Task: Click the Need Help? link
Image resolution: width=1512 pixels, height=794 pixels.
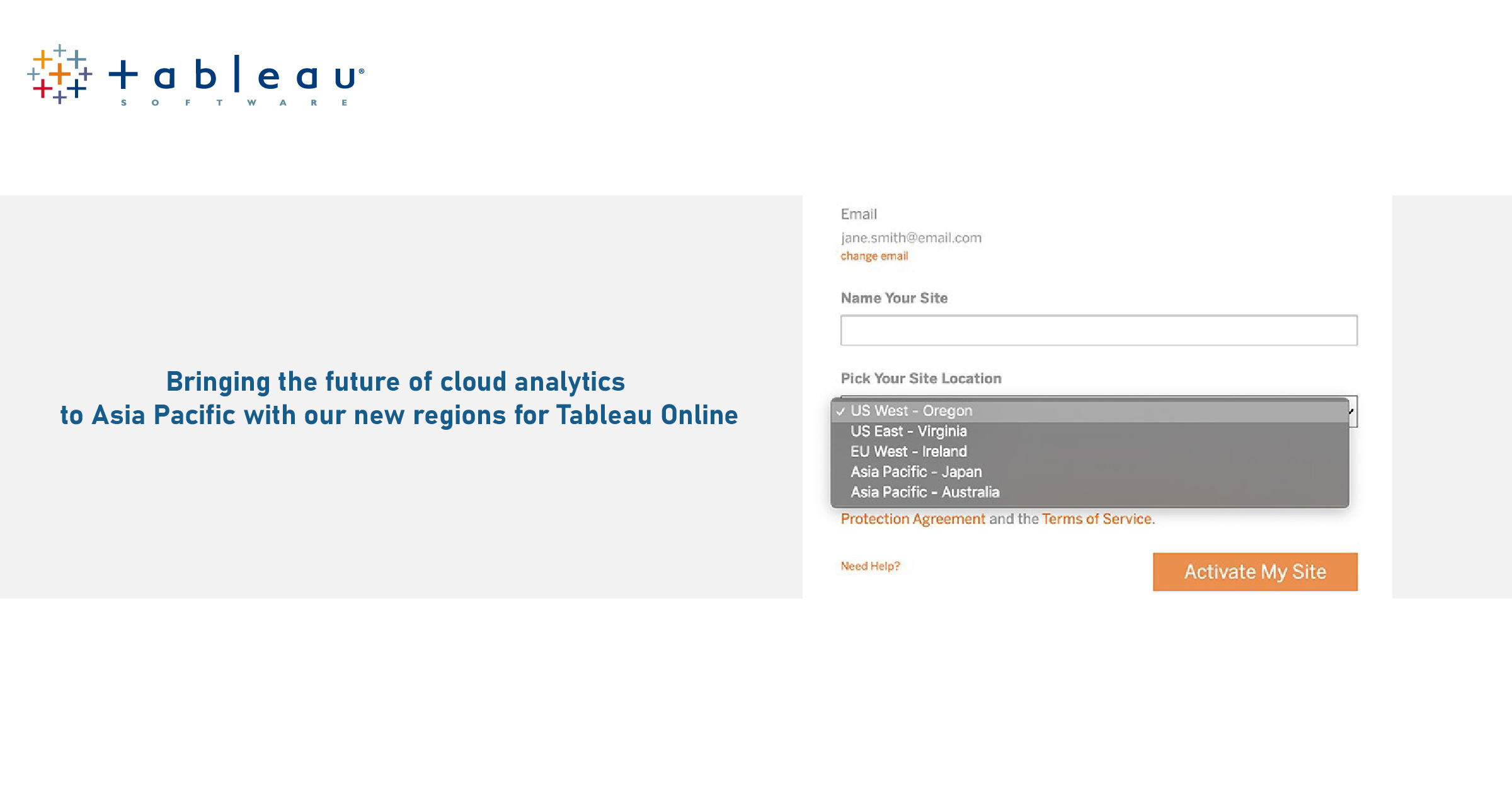Action: (x=870, y=566)
